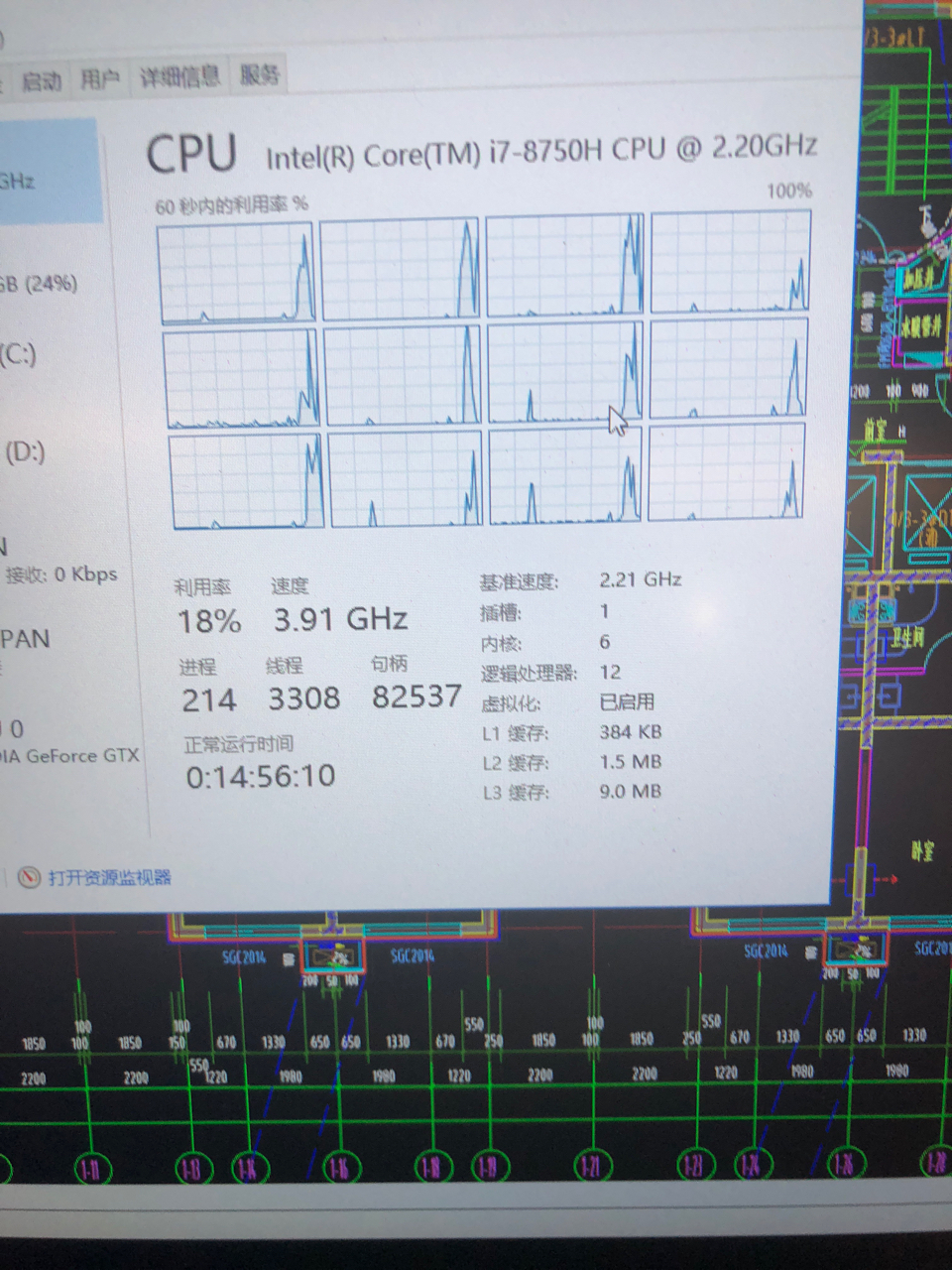952x1270 pixels.
Task: Click axis bubble 1-11 in the CAD drawing
Action: tap(91, 1168)
